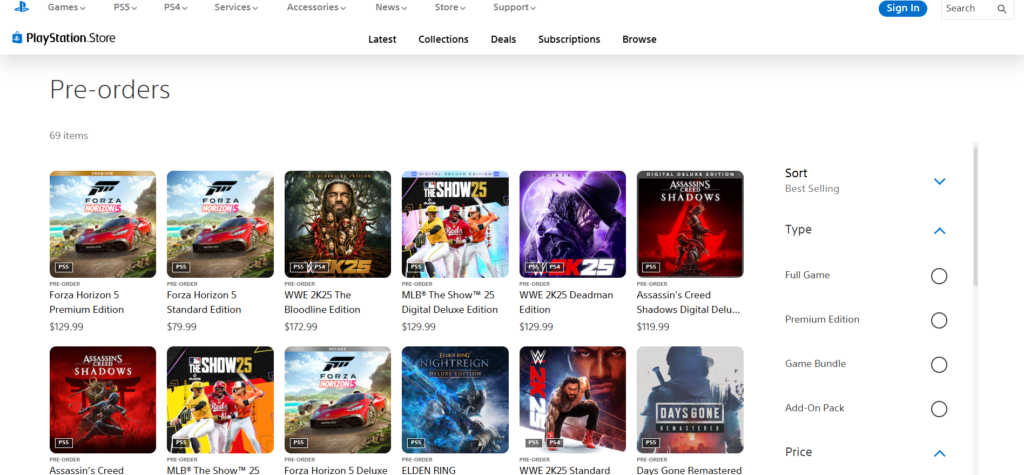Click the Forza Horizon 5 Standard Edition title
Image resolution: width=1024 pixels, height=475 pixels.
[x=204, y=302]
